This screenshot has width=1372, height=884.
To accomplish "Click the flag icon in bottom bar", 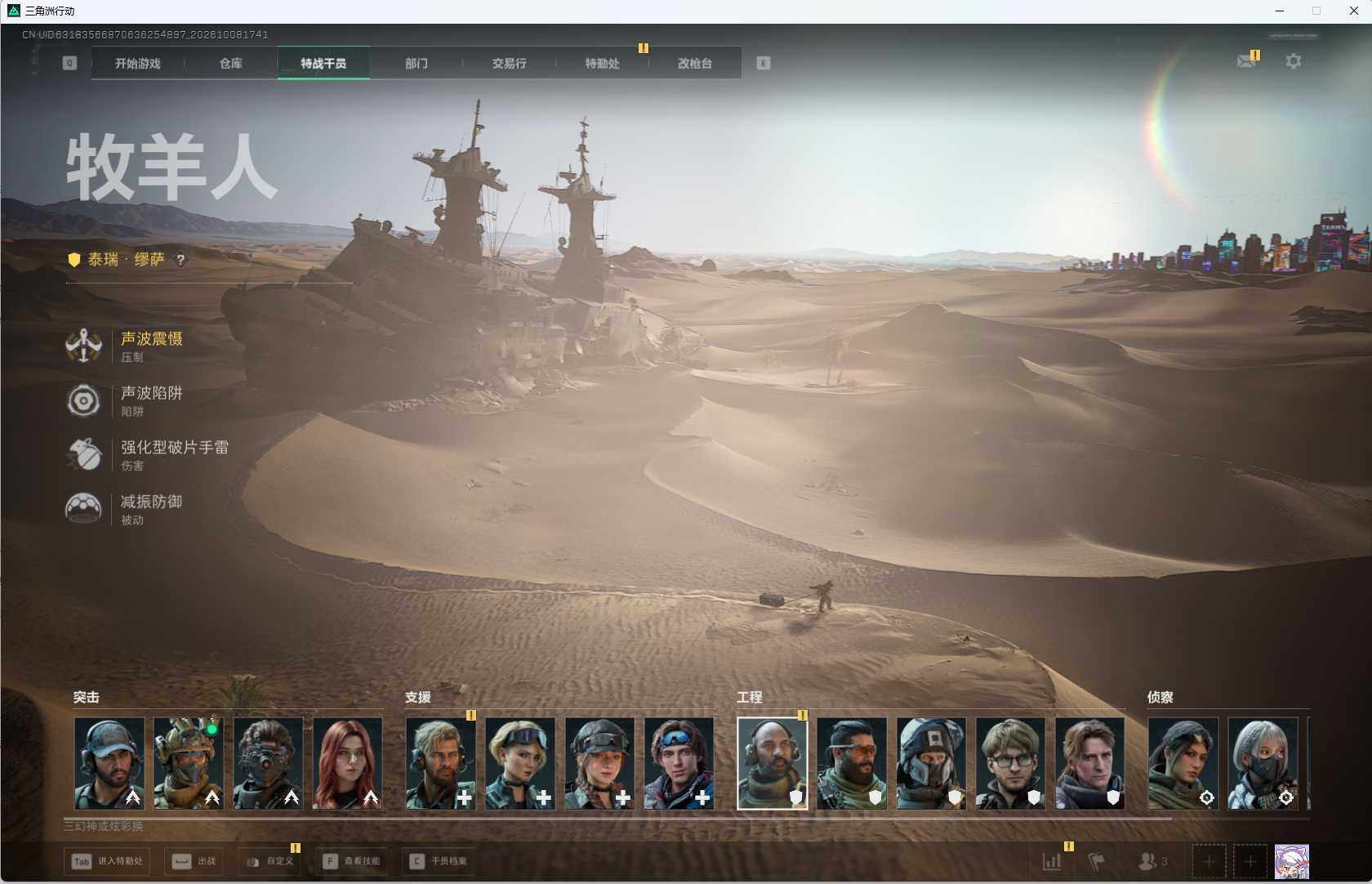I will (1096, 861).
